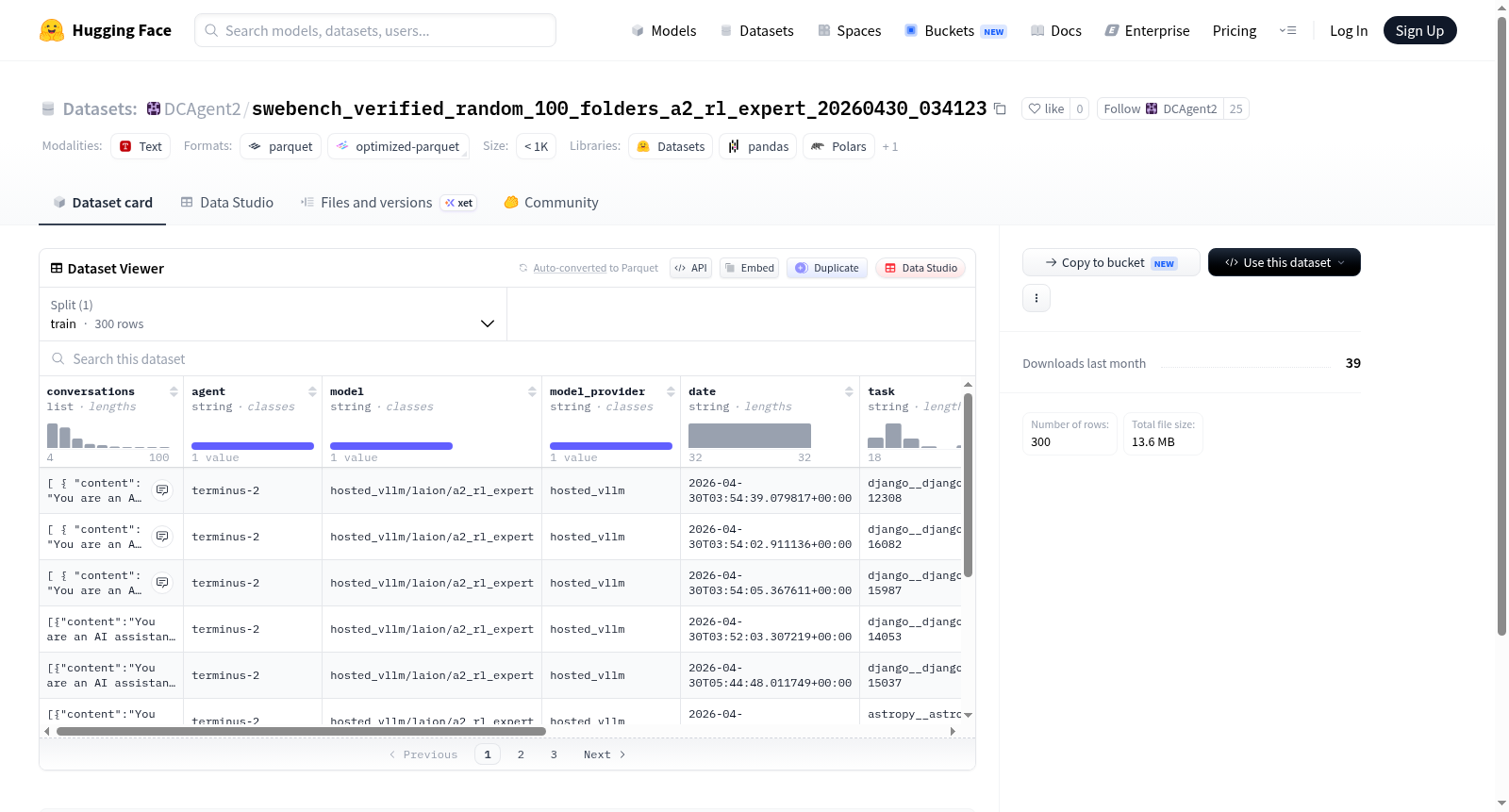The width and height of the screenshot is (1509, 812).
Task: Open Auto-converted to Parquet link
Action: 596,268
